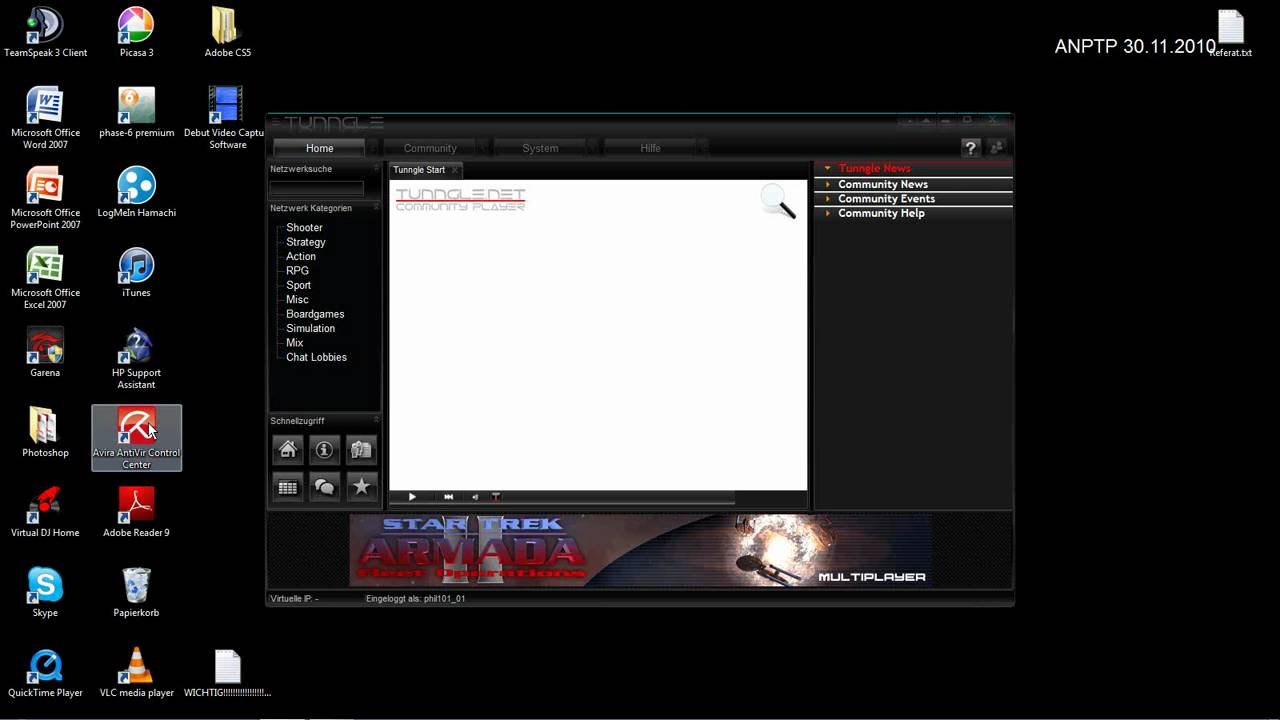Select the Tunngle Start tab
The height and width of the screenshot is (720, 1280).
tap(419, 170)
